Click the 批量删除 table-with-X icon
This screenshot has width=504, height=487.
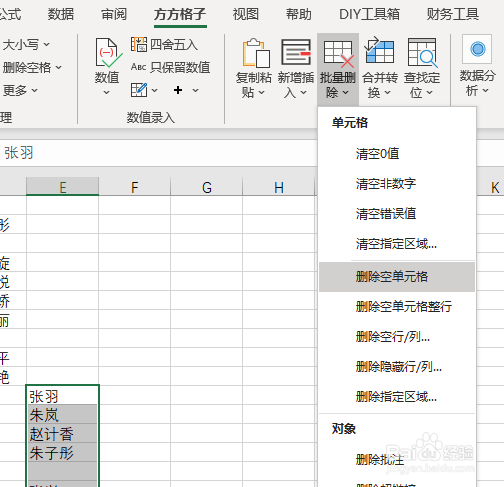(339, 54)
